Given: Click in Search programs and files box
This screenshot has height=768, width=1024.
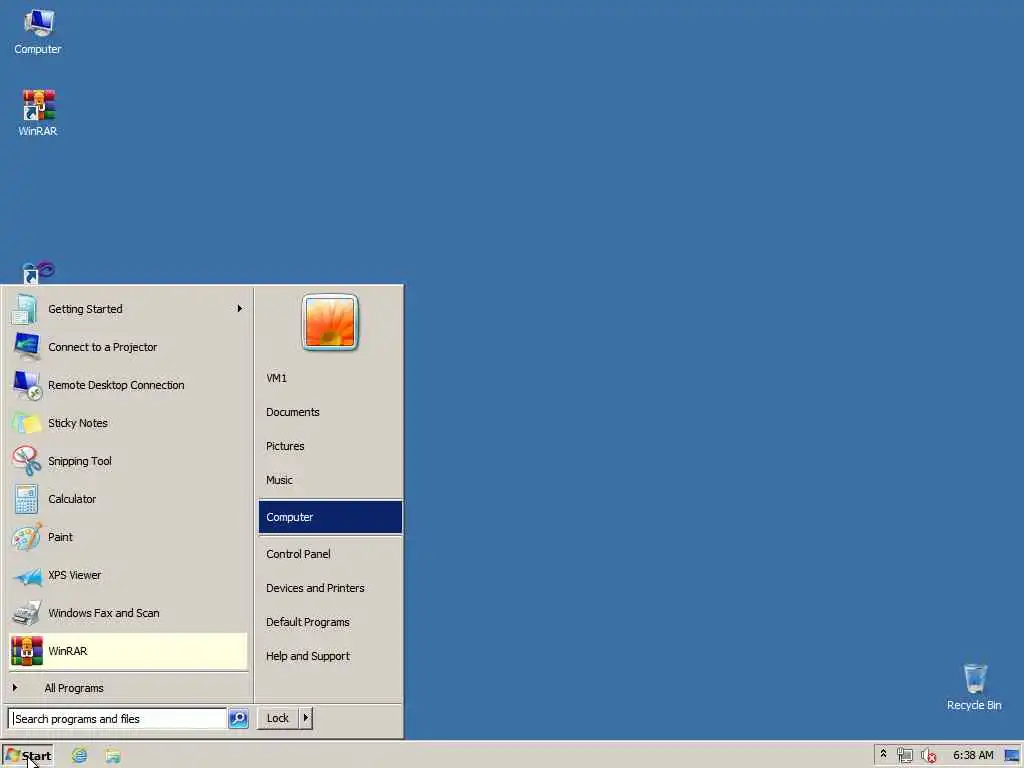Looking at the screenshot, I should pos(118,718).
